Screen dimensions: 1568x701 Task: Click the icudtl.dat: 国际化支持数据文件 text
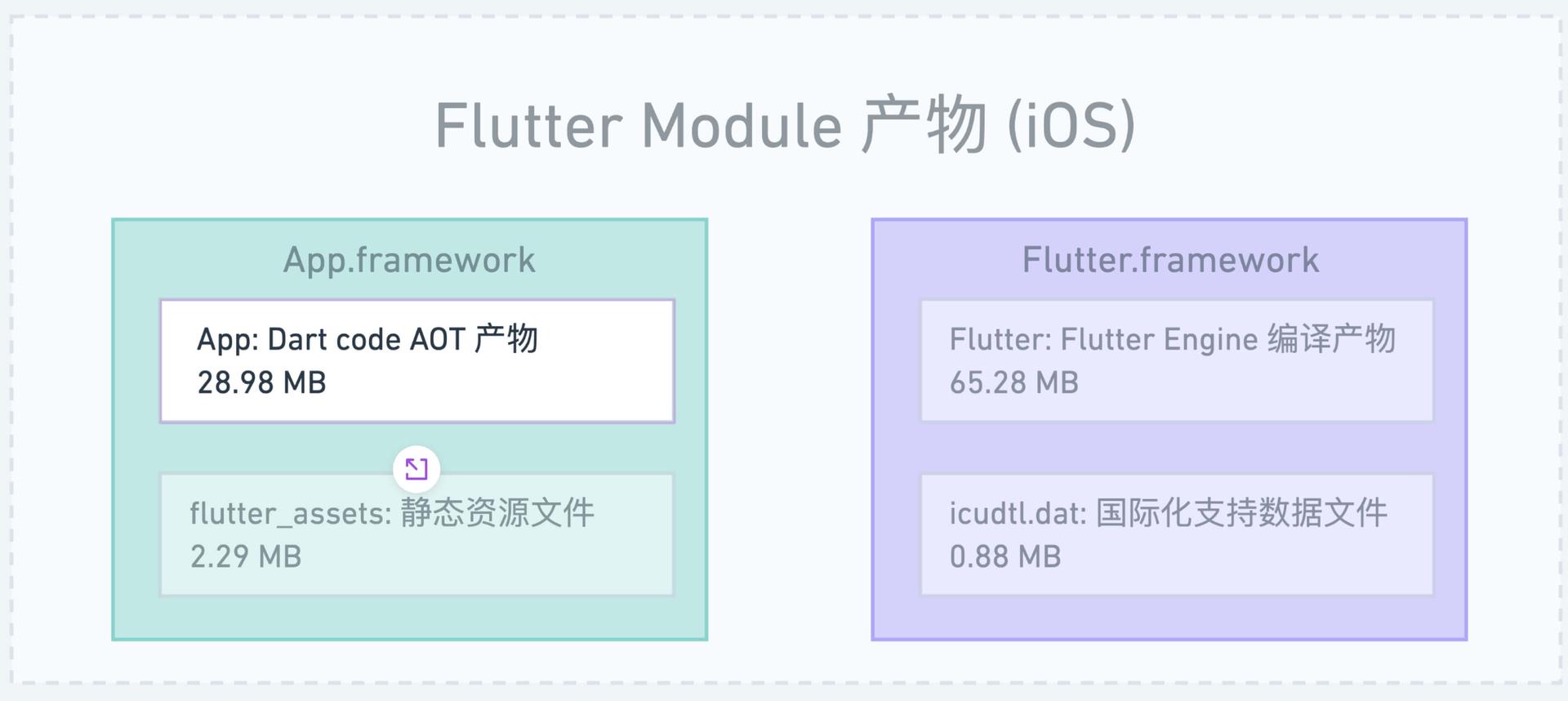click(x=1168, y=513)
